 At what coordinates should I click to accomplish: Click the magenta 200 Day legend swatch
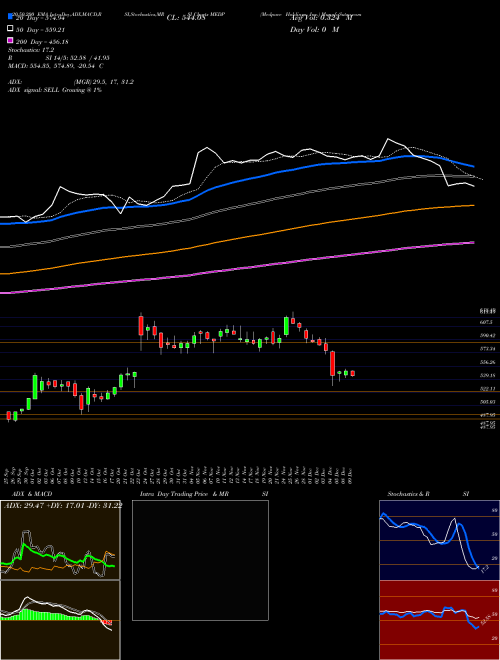(10, 41)
